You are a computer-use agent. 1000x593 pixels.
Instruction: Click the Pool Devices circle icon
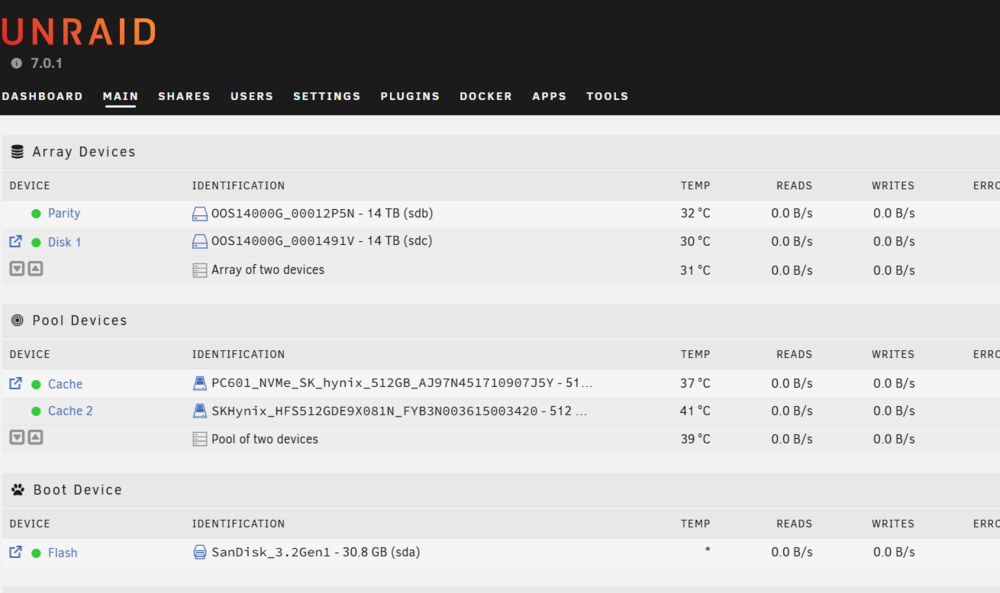pos(17,320)
